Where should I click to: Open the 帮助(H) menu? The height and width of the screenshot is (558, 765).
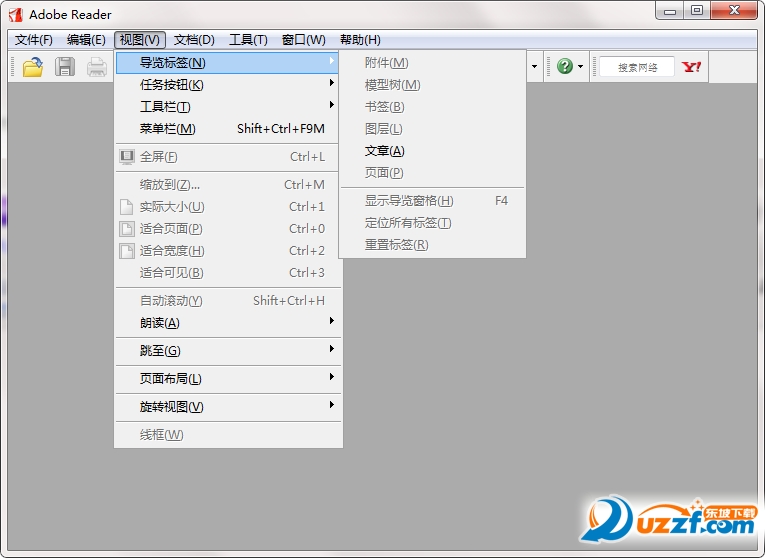(x=360, y=40)
